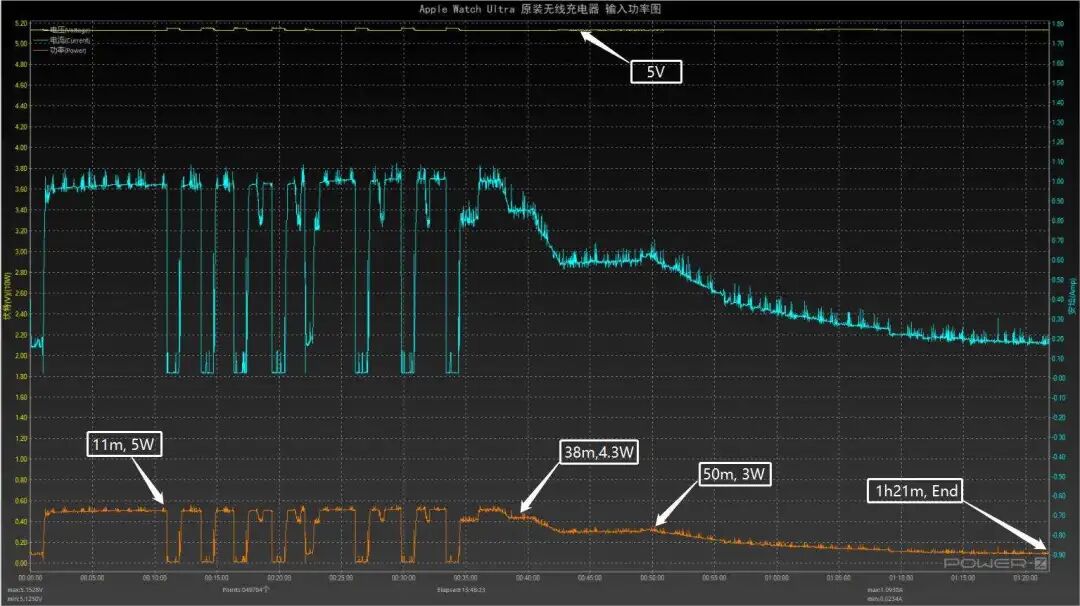This screenshot has width=1080, height=606.
Task: Click the 4.00 tick on left voltage axis
Action: 21,147
